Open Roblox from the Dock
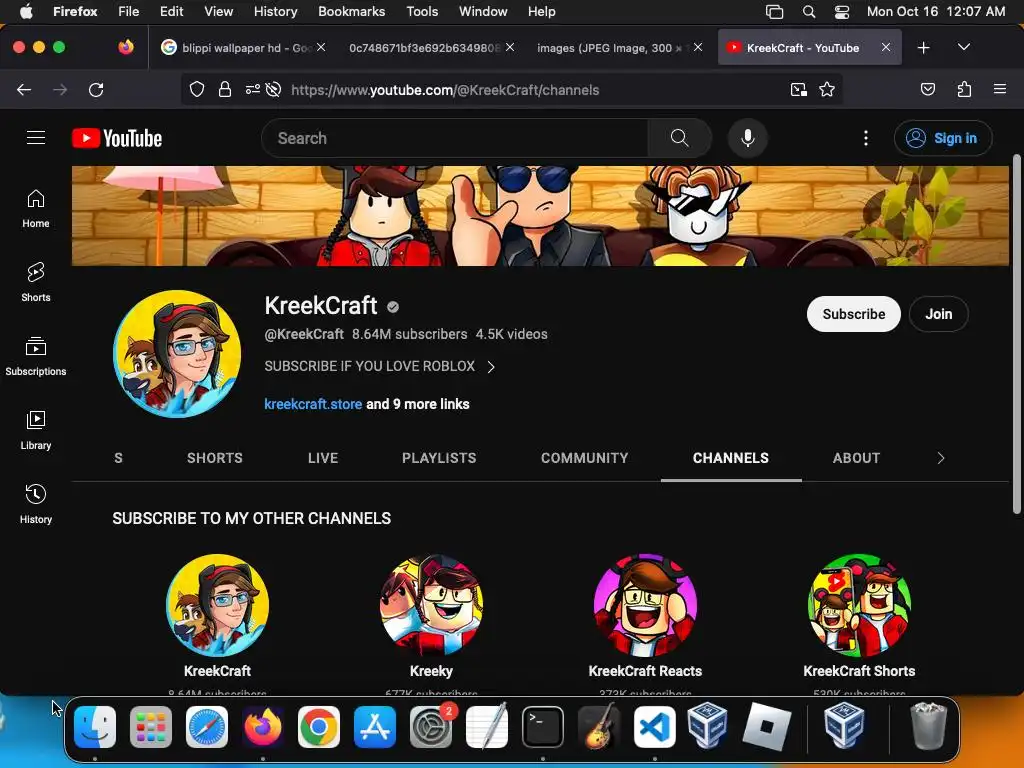The image size is (1024, 768). [767, 727]
